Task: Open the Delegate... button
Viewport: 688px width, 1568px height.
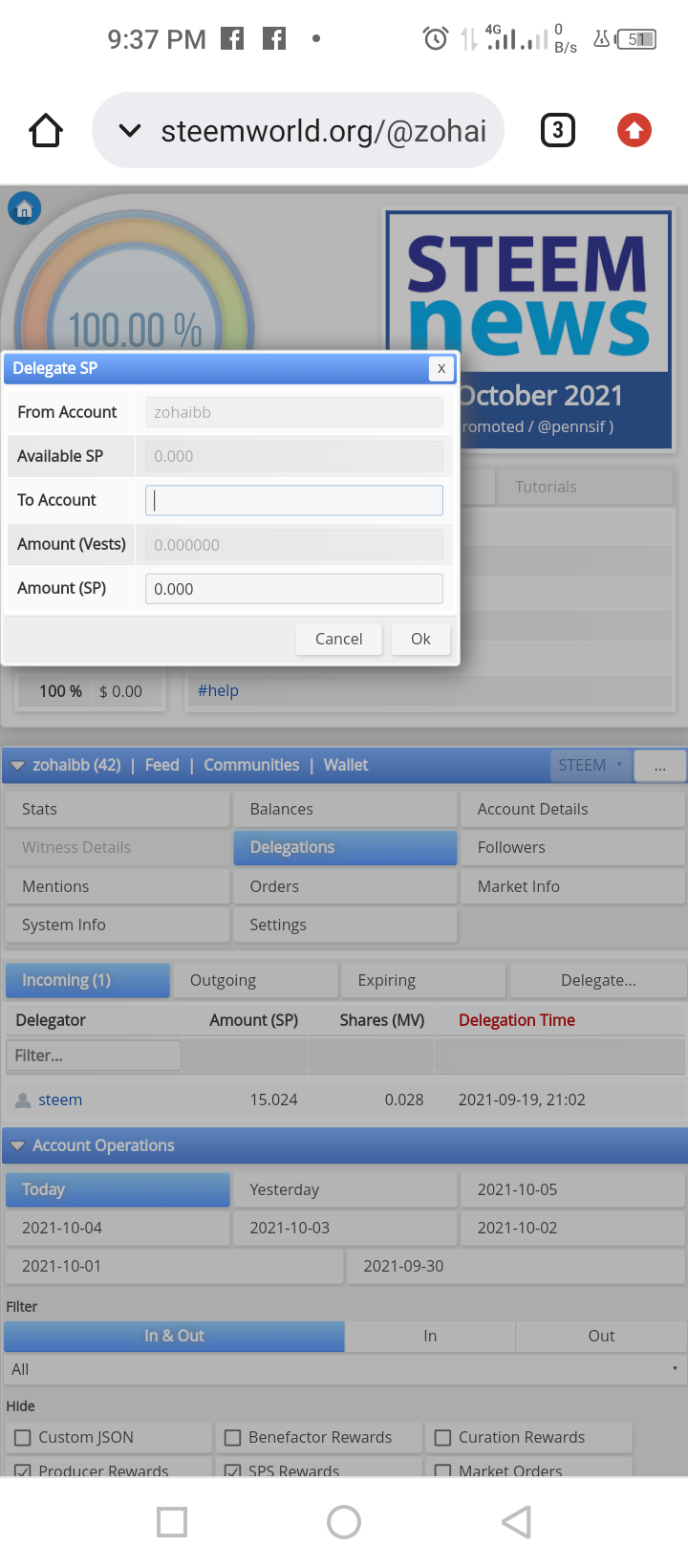Action: tap(598, 981)
